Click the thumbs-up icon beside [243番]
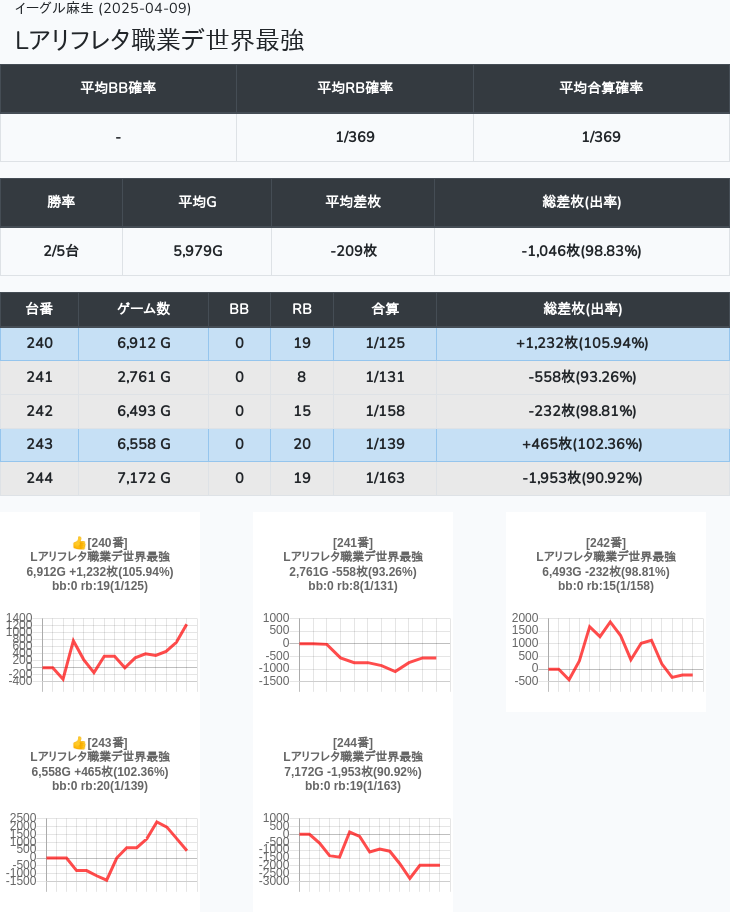The height and width of the screenshot is (912, 730). 79,742
